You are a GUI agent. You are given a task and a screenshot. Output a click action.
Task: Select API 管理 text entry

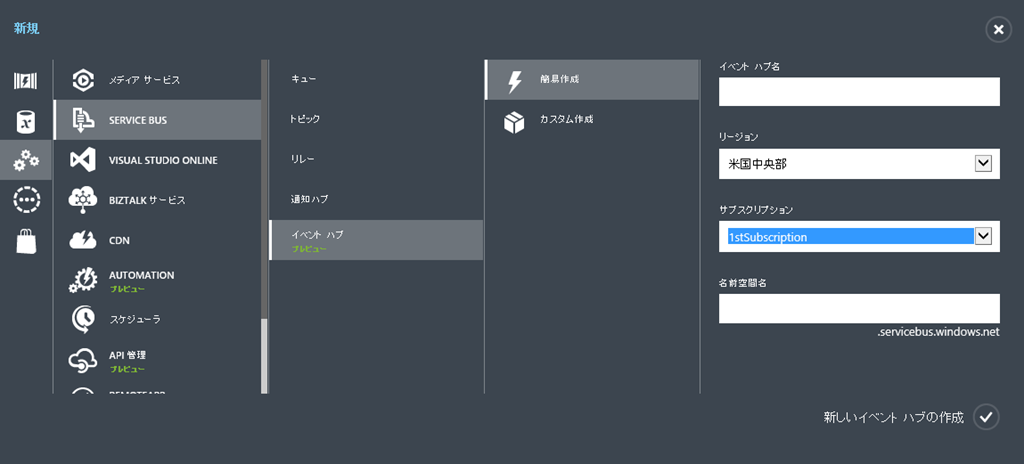[127, 356]
